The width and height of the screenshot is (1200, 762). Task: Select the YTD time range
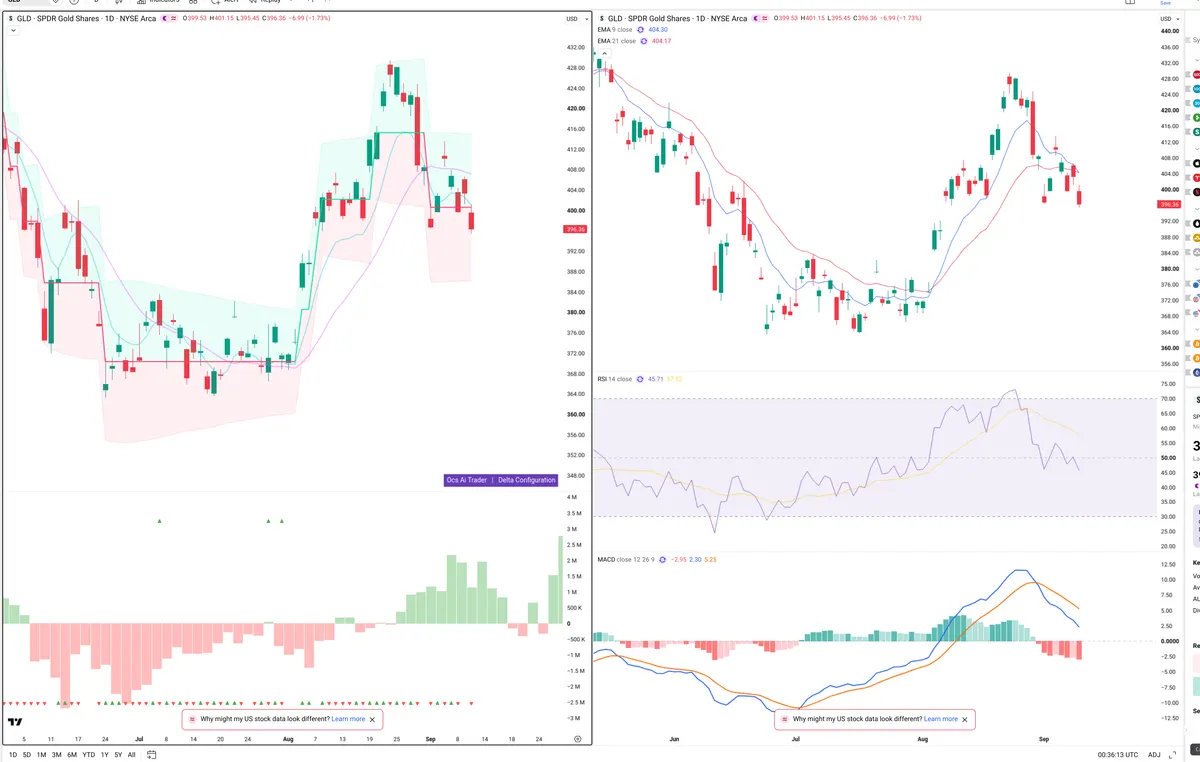tap(89, 755)
